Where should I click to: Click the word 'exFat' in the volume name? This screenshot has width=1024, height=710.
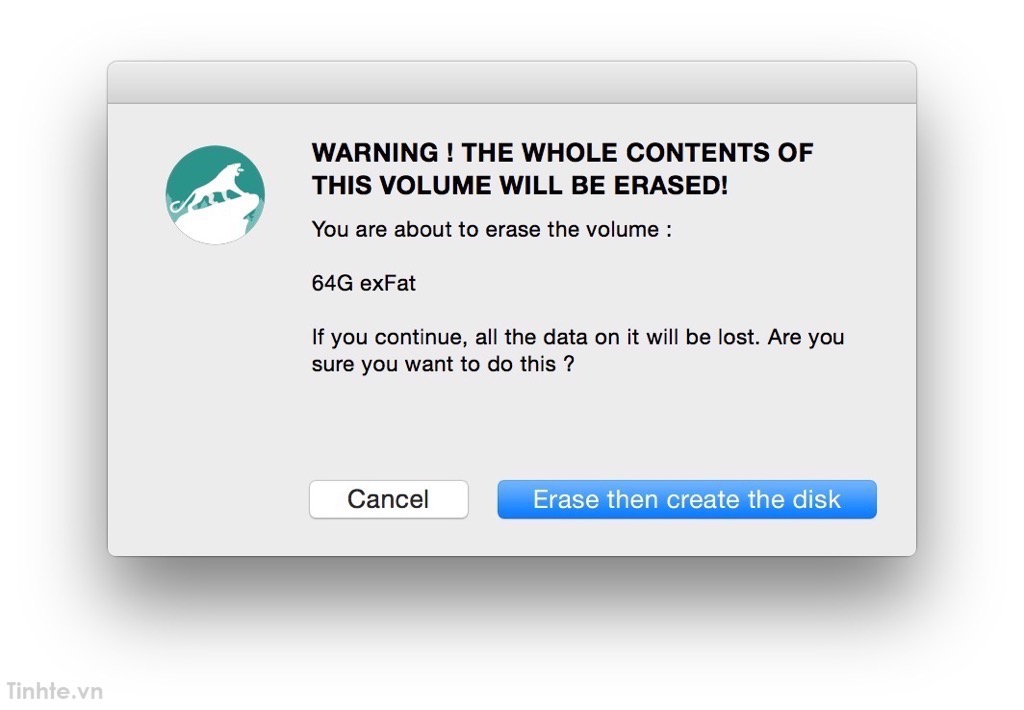388,283
